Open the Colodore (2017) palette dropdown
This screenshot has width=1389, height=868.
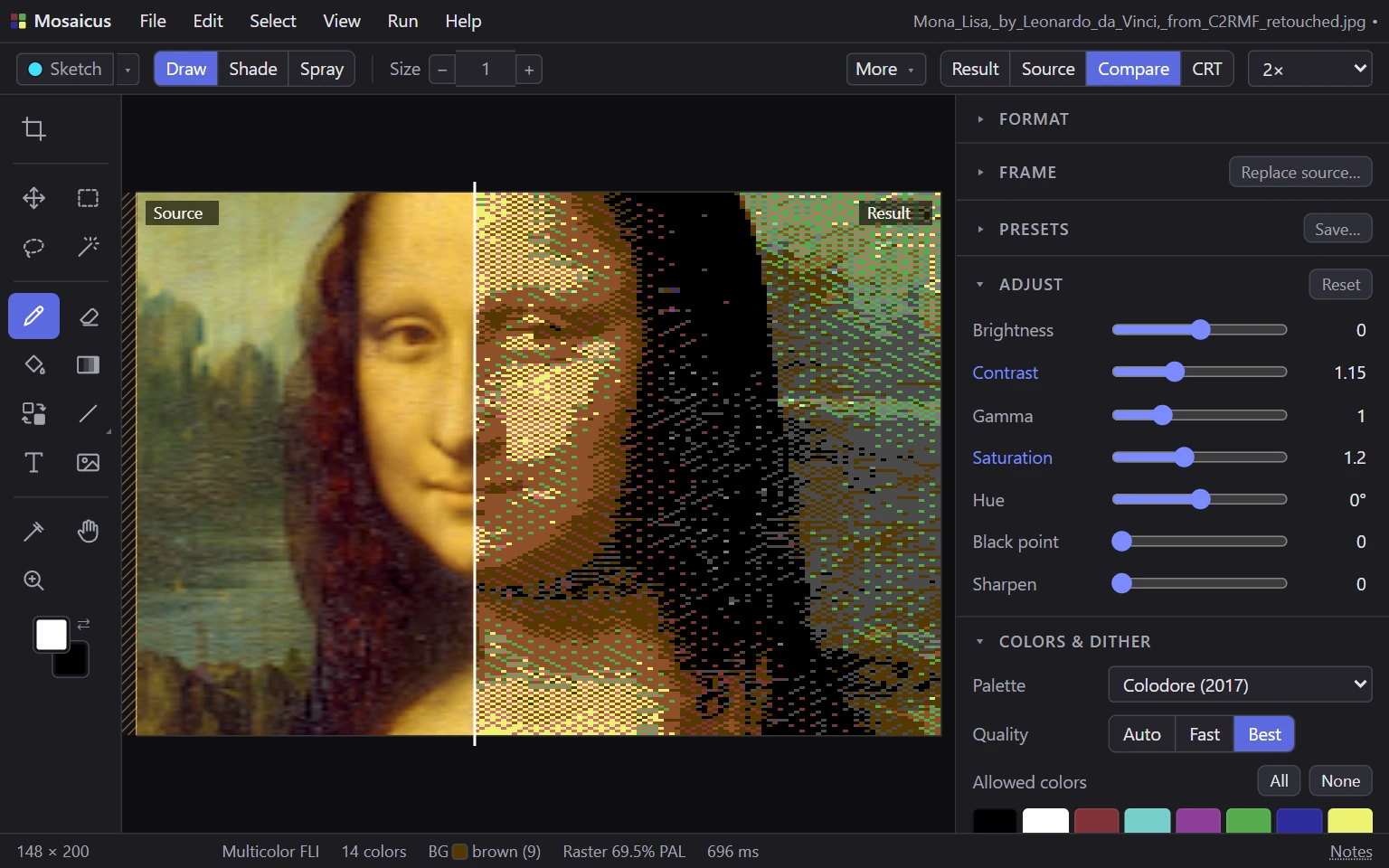tap(1240, 684)
